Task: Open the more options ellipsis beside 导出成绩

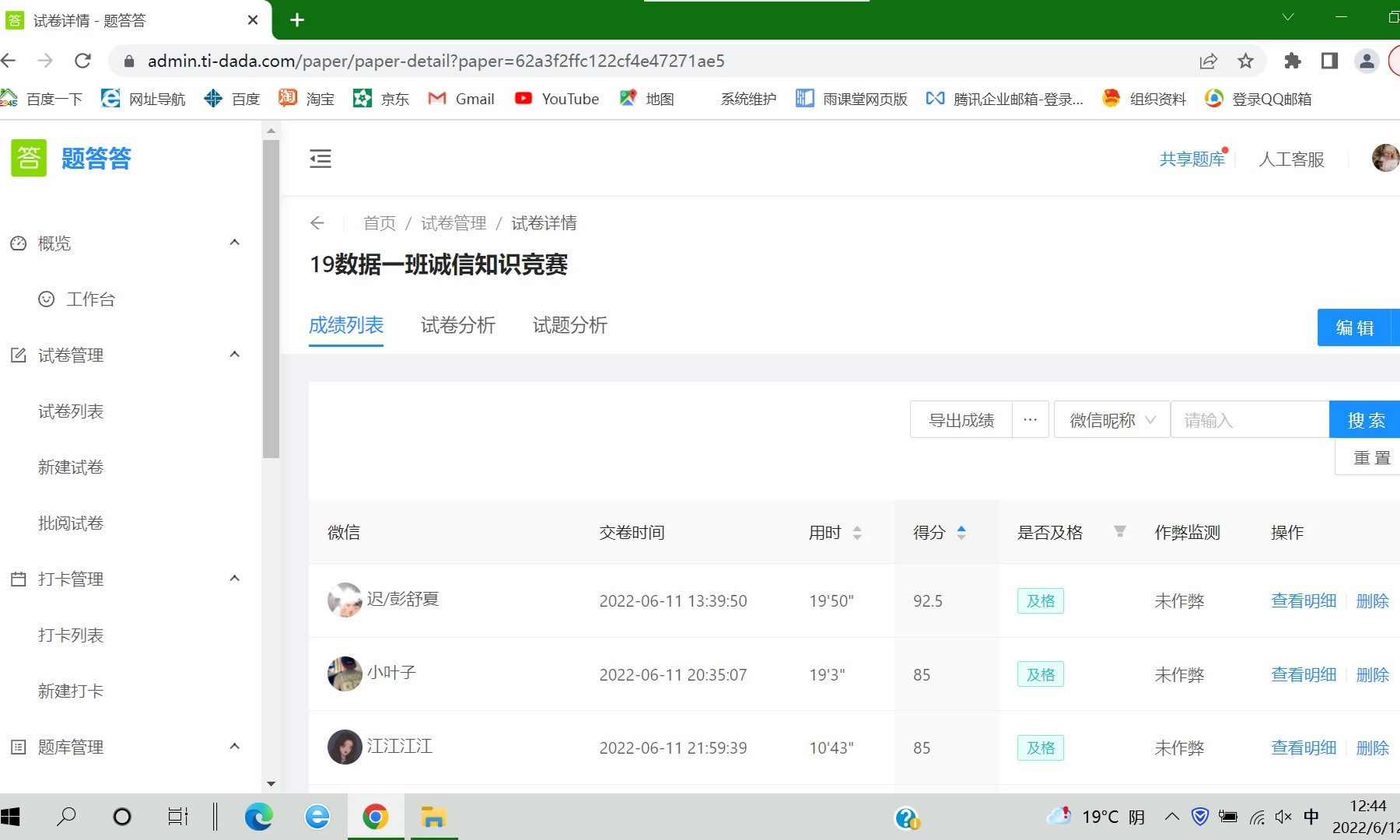Action: (1031, 420)
